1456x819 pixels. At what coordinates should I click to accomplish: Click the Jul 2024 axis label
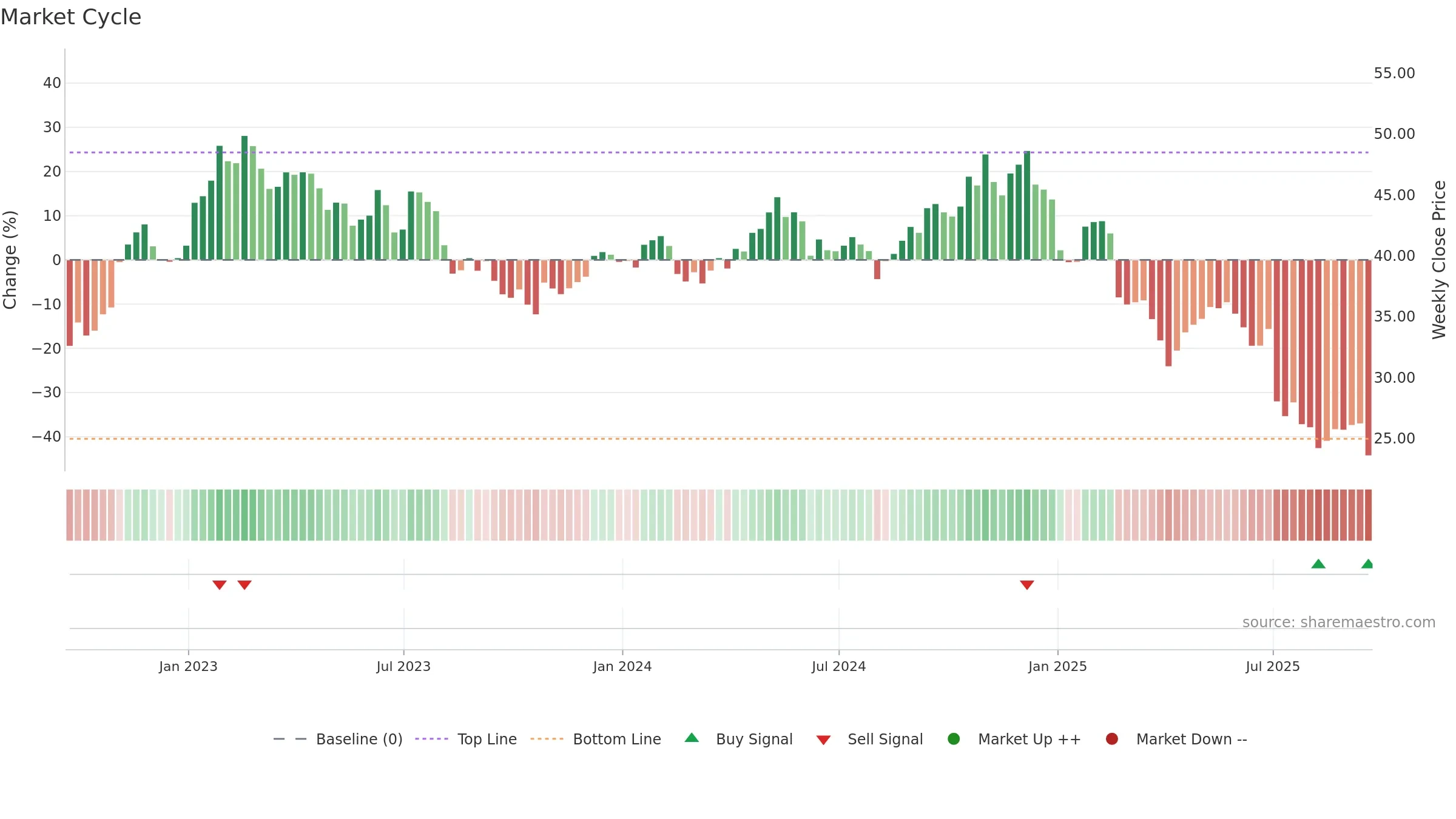click(x=839, y=667)
